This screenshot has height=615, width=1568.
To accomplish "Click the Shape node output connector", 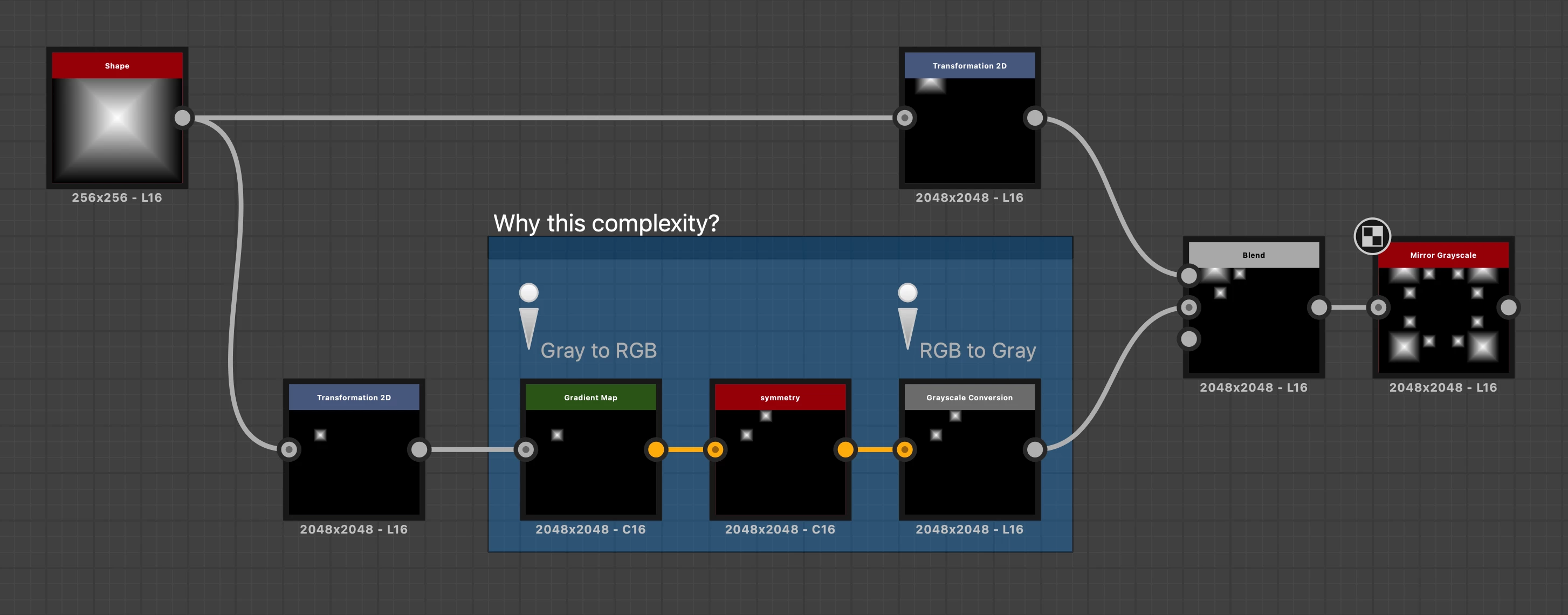I will point(183,118).
